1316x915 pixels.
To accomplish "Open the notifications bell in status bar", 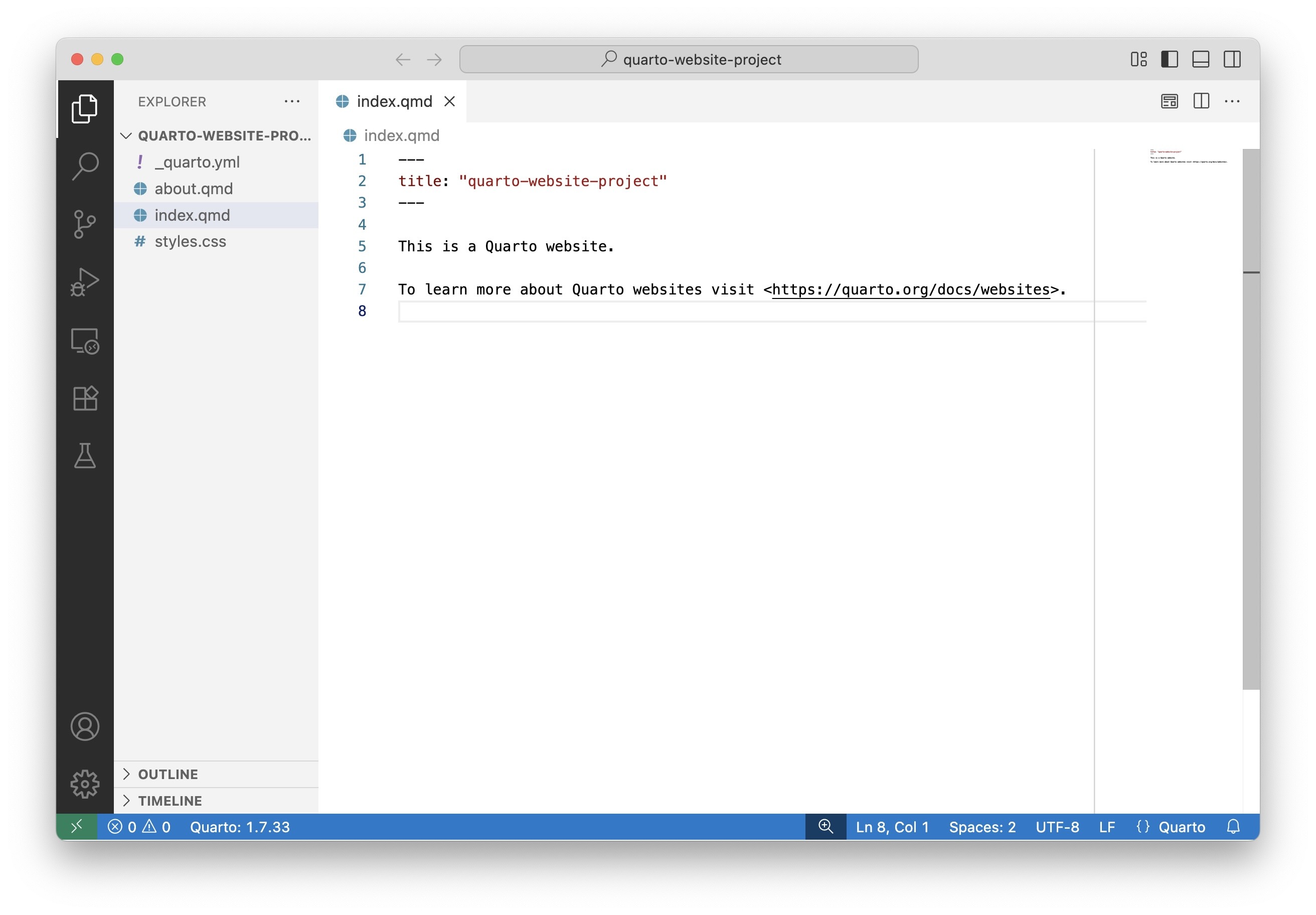I will click(x=1233, y=827).
